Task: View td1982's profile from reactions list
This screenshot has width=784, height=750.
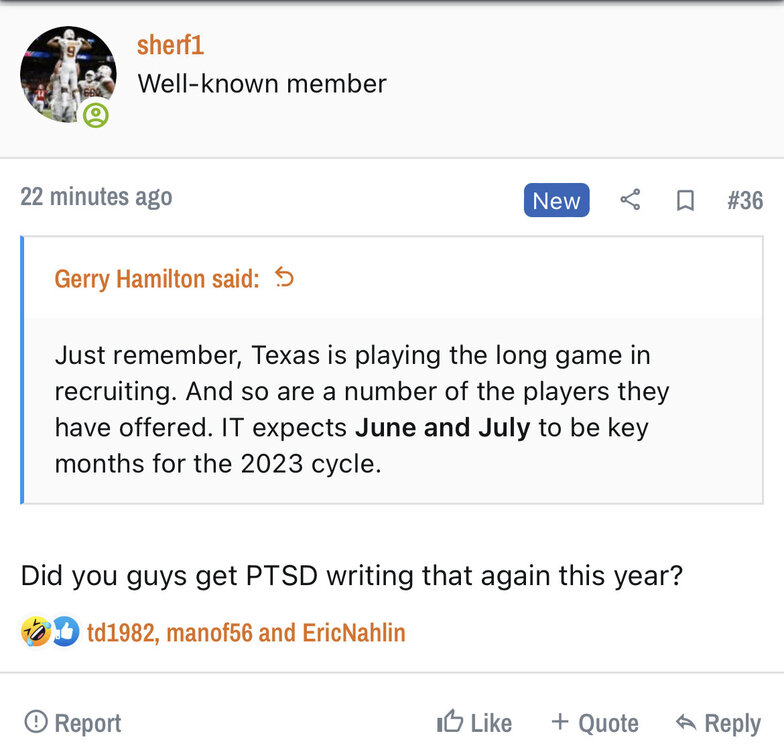Action: click(120, 632)
